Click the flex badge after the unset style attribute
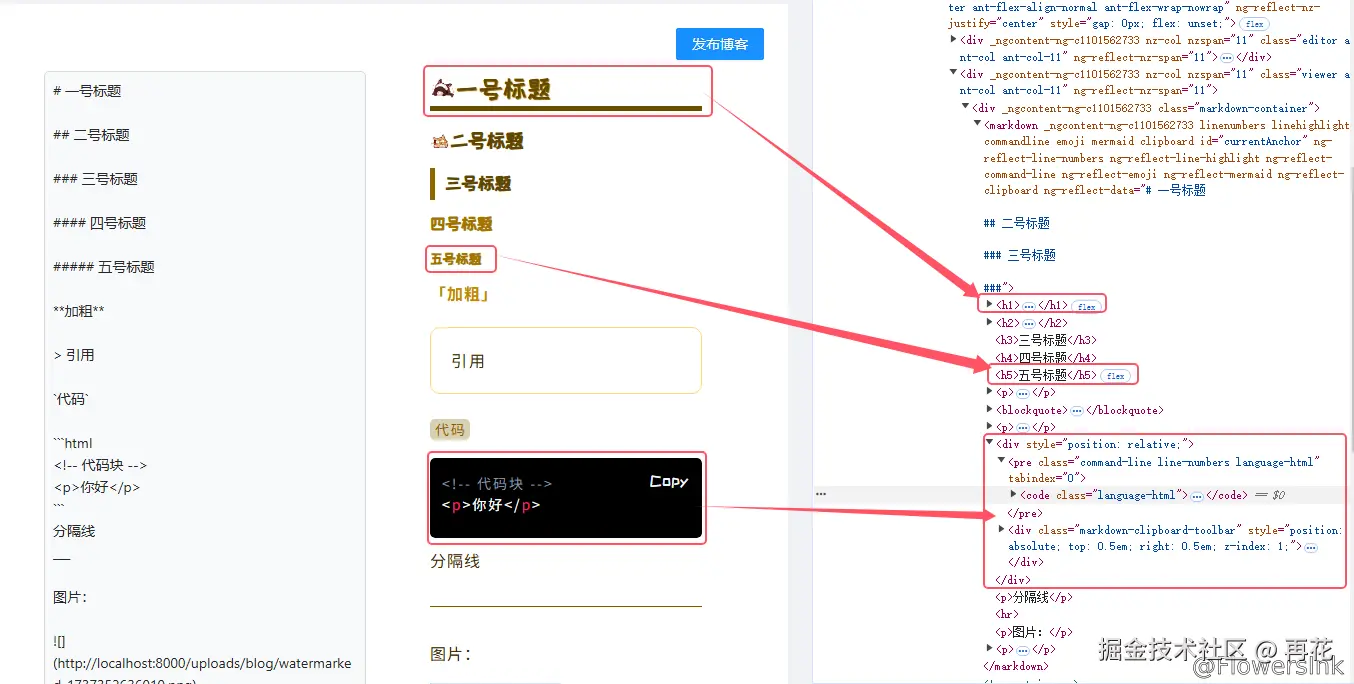 (1254, 24)
